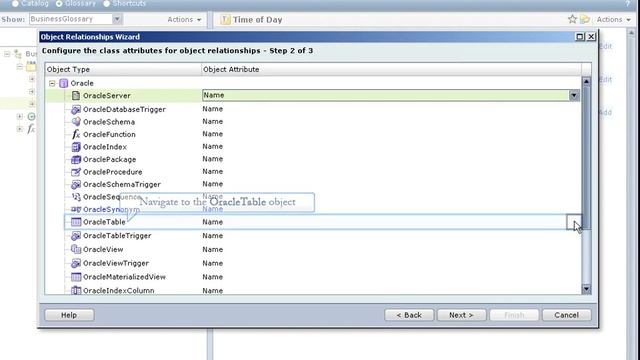The width and height of the screenshot is (640, 360).
Task: Click the OracleServer object icon
Action: tap(76, 96)
